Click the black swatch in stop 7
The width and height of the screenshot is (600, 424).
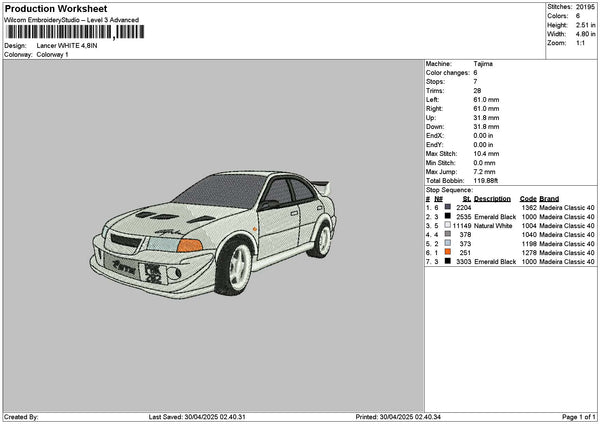pyautogui.click(x=447, y=261)
